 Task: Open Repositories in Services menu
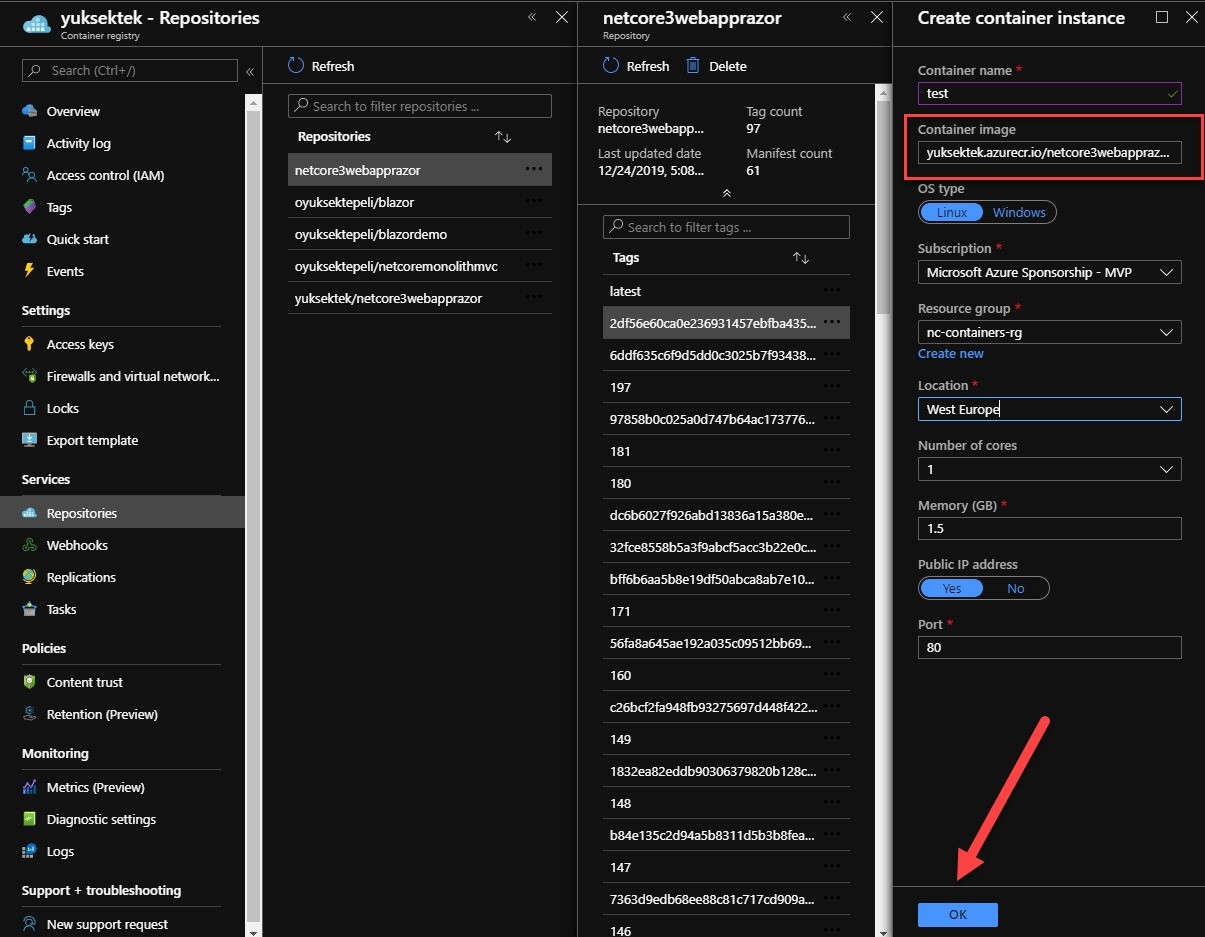click(x=122, y=513)
